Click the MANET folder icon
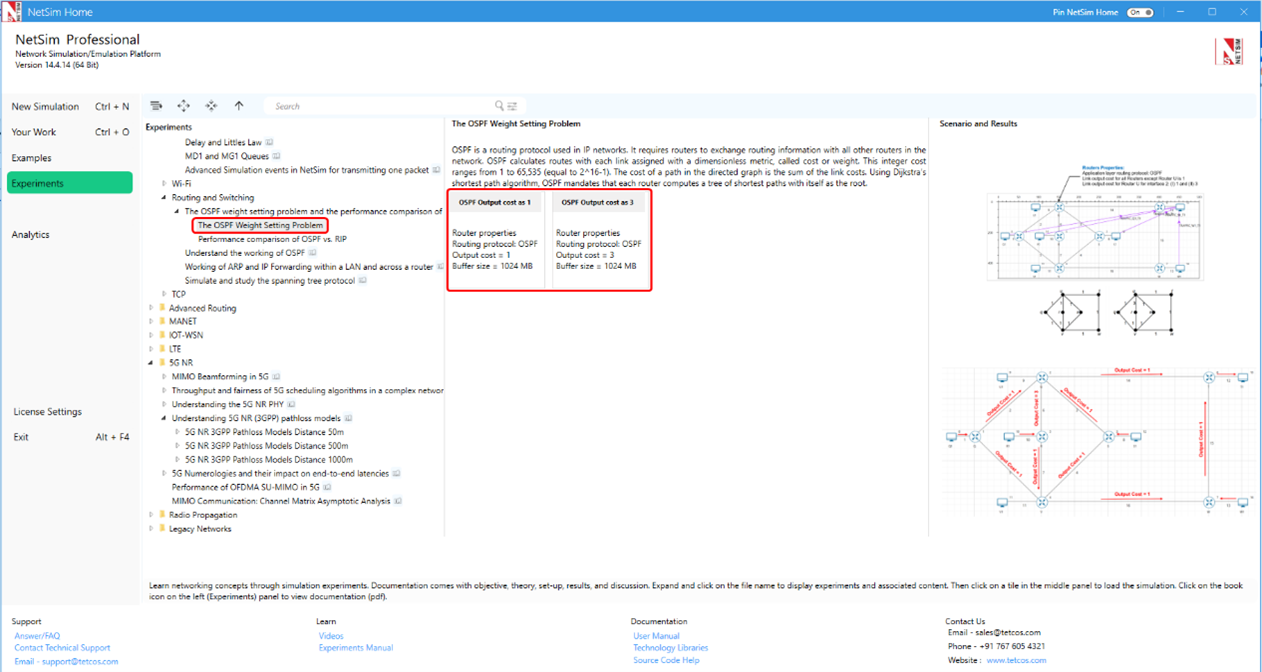1262x672 pixels. (162, 322)
